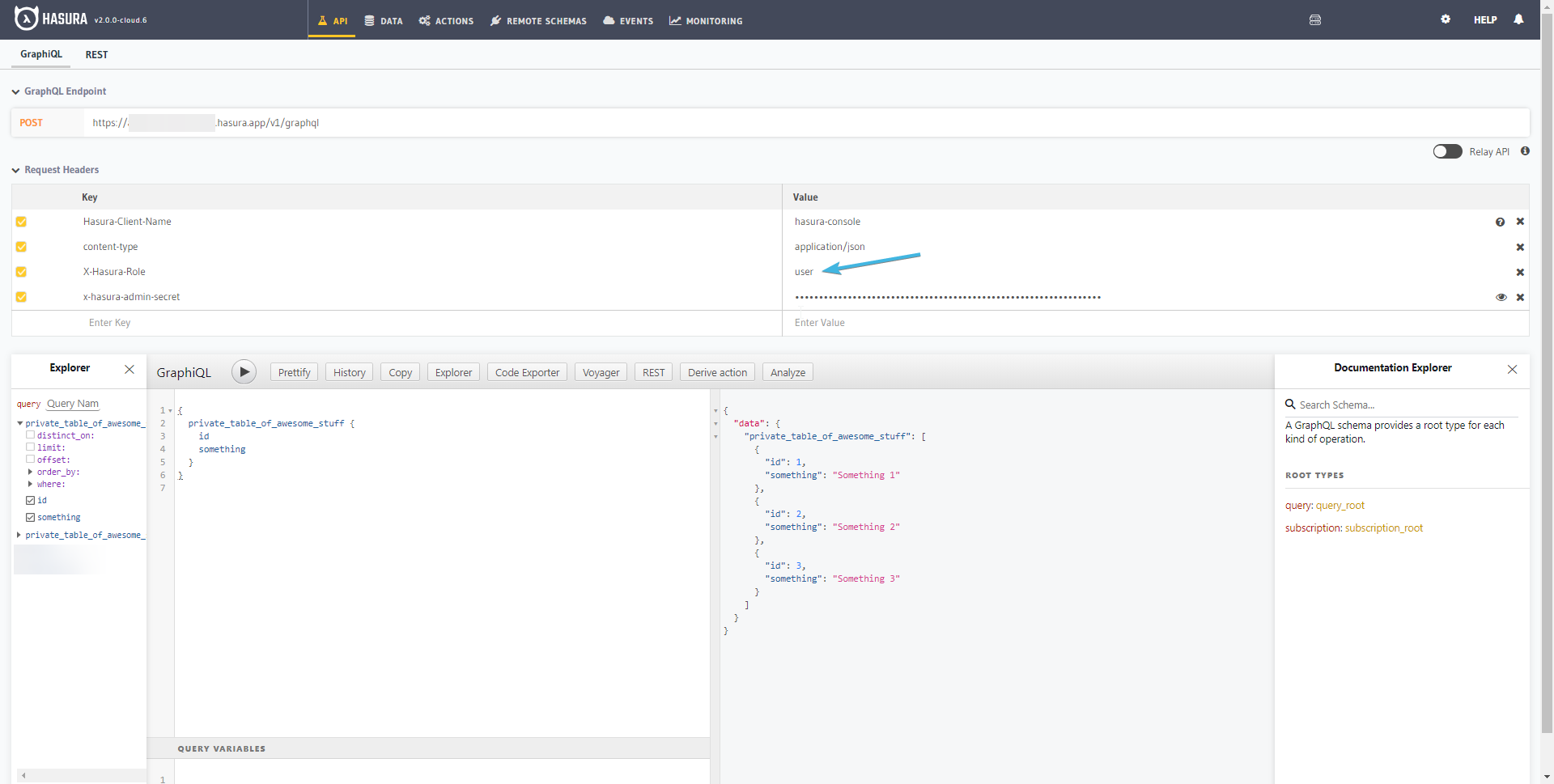Fold the query at line 1
The image size is (1554, 784).
tap(170, 411)
